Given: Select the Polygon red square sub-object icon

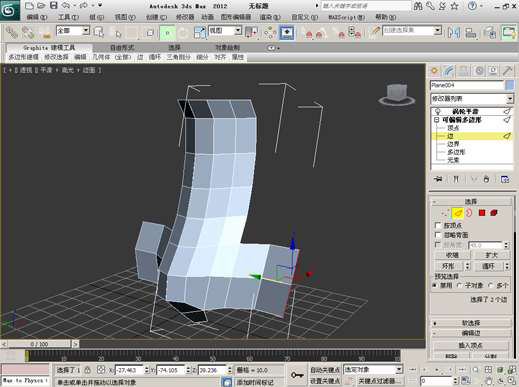Looking at the screenshot, I should [x=482, y=213].
